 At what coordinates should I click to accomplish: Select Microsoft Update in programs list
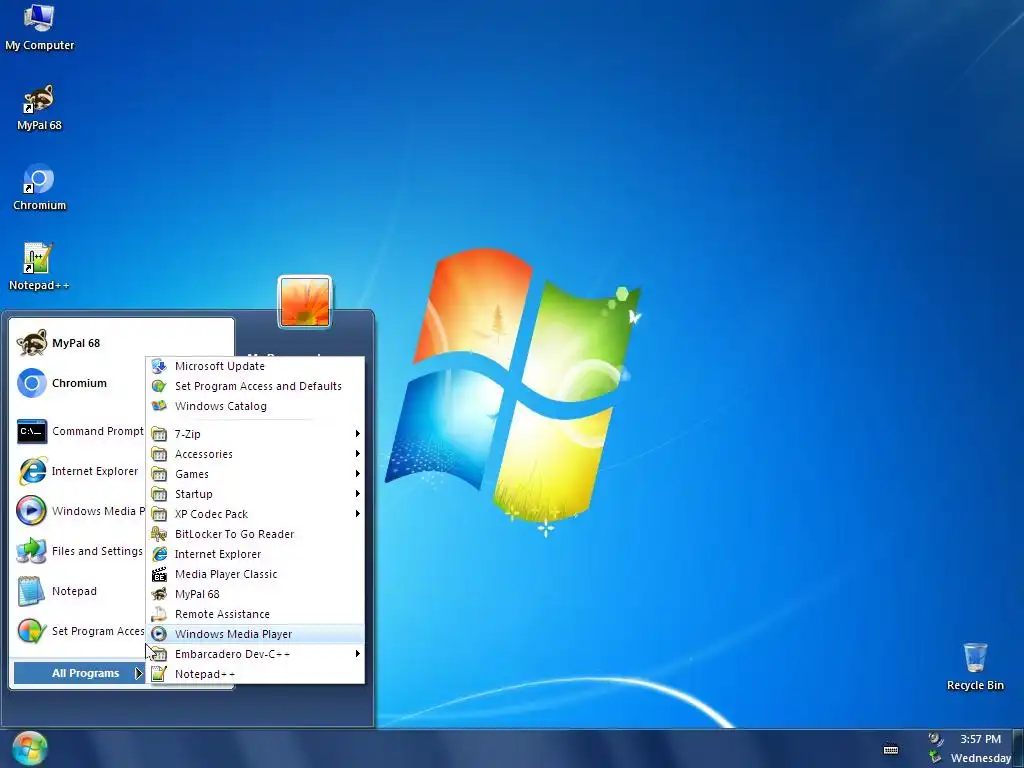coord(256,366)
